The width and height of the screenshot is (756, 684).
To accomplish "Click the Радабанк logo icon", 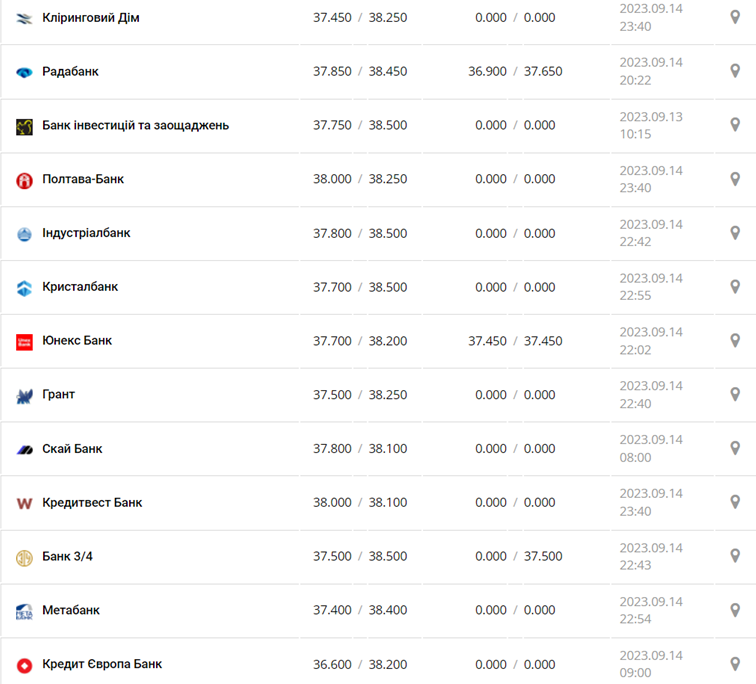I will click(25, 72).
